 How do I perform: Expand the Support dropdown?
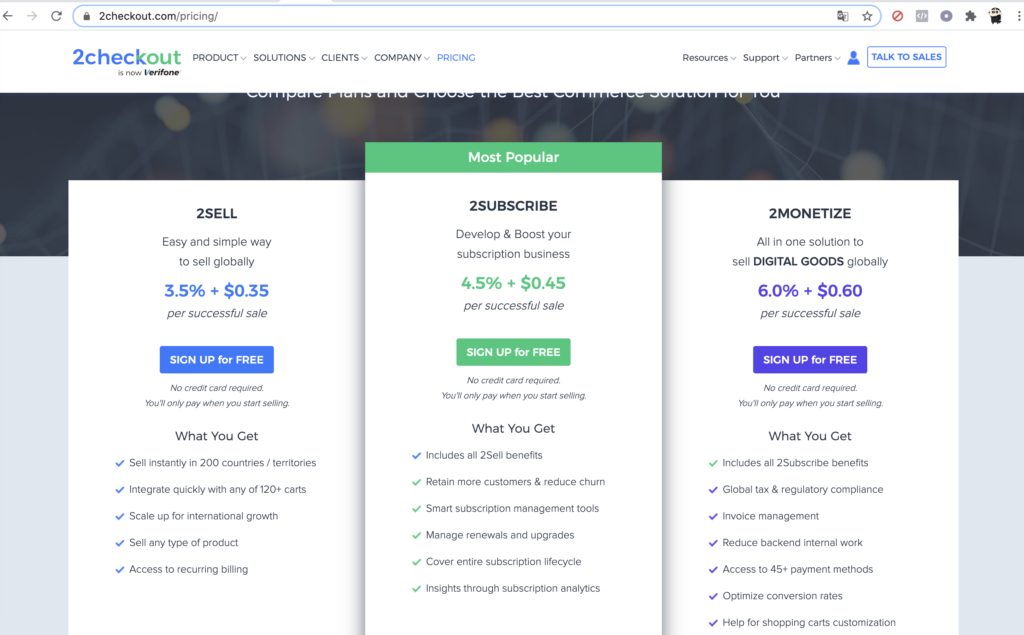pyautogui.click(x=765, y=57)
